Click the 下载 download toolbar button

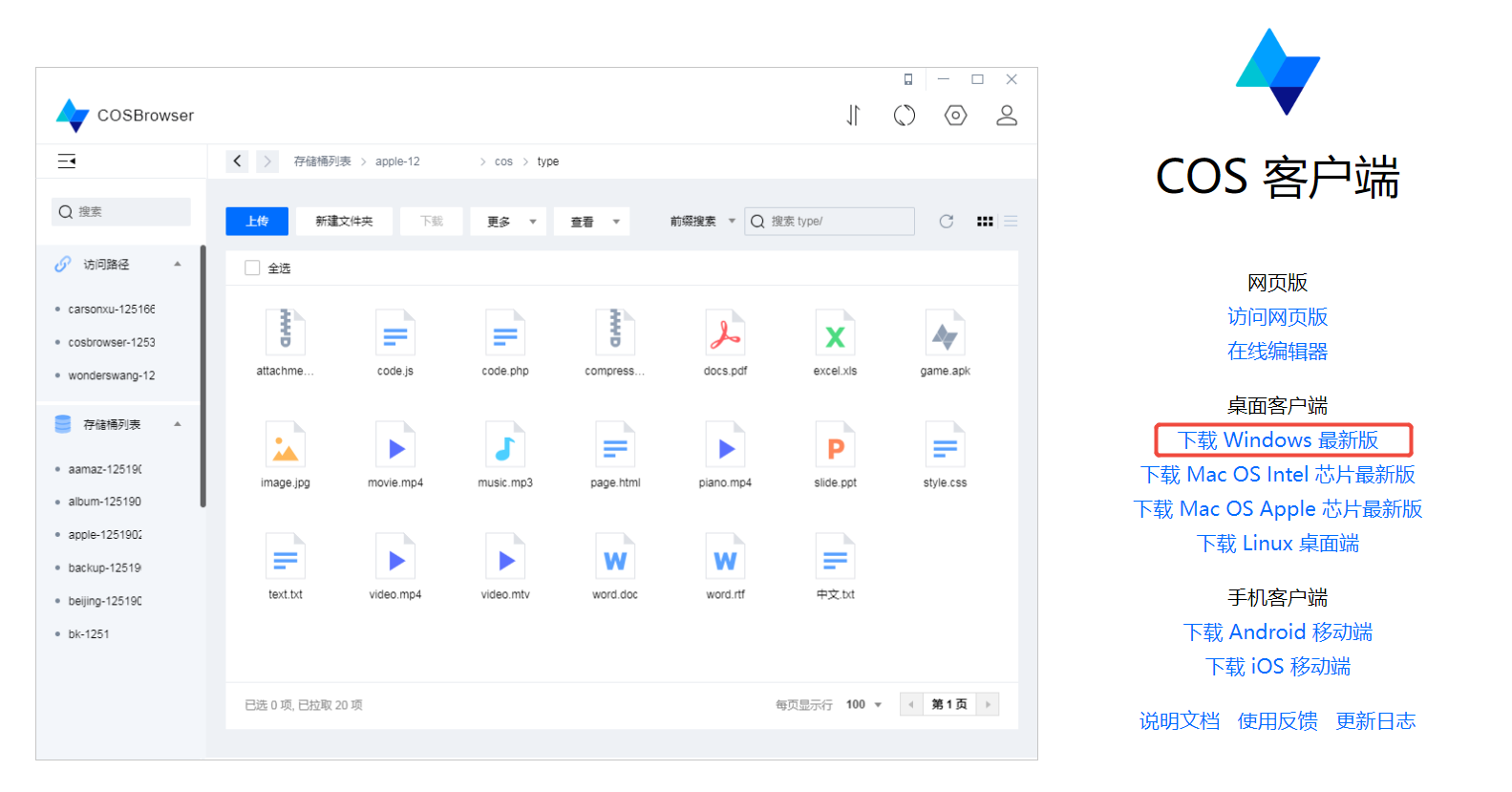(x=432, y=222)
